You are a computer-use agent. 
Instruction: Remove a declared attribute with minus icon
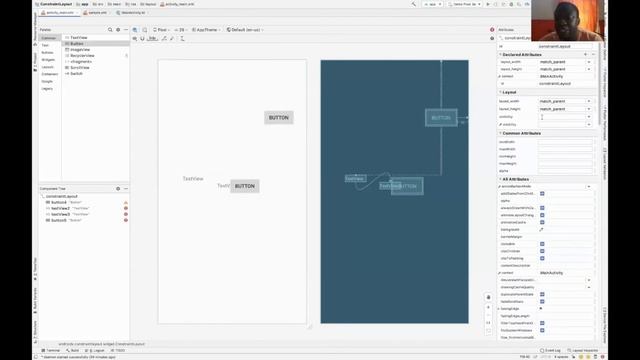tap(593, 54)
